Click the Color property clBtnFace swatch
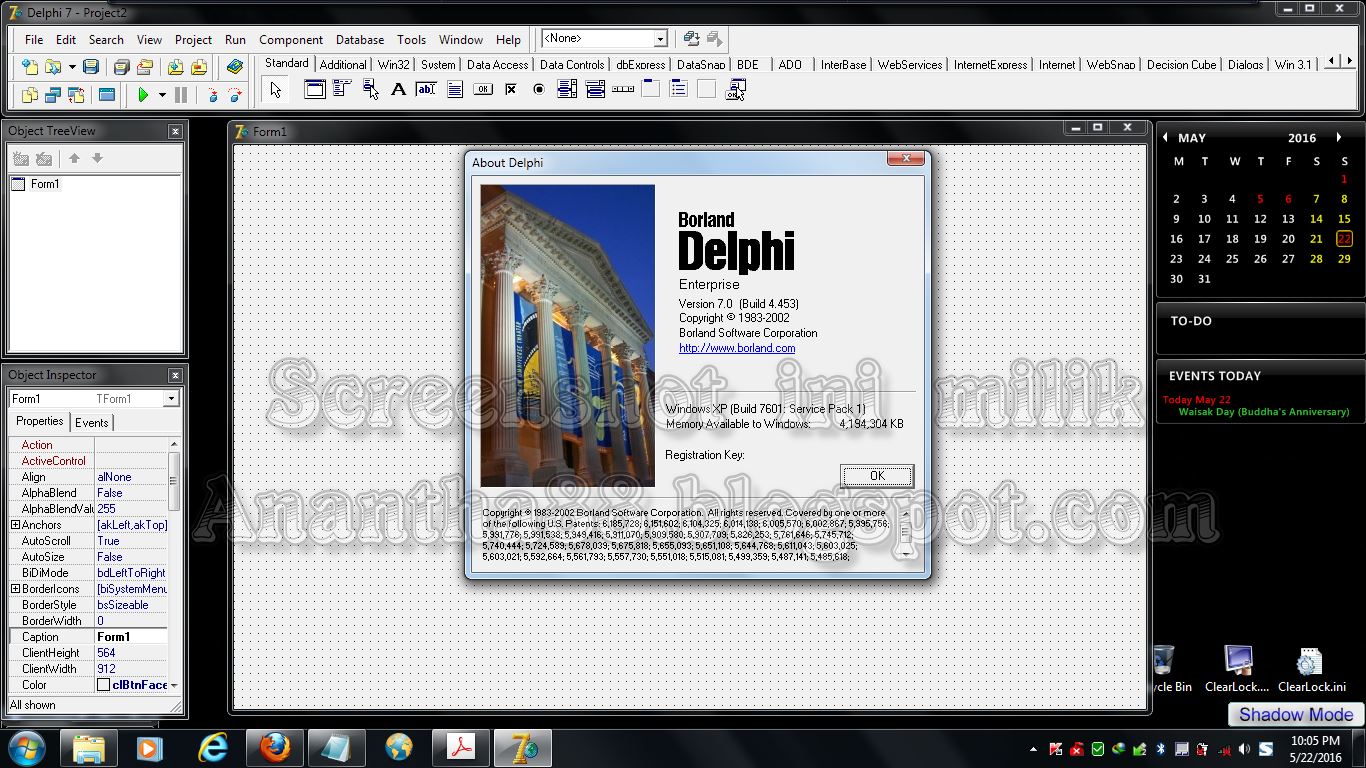 pyautogui.click(x=103, y=685)
